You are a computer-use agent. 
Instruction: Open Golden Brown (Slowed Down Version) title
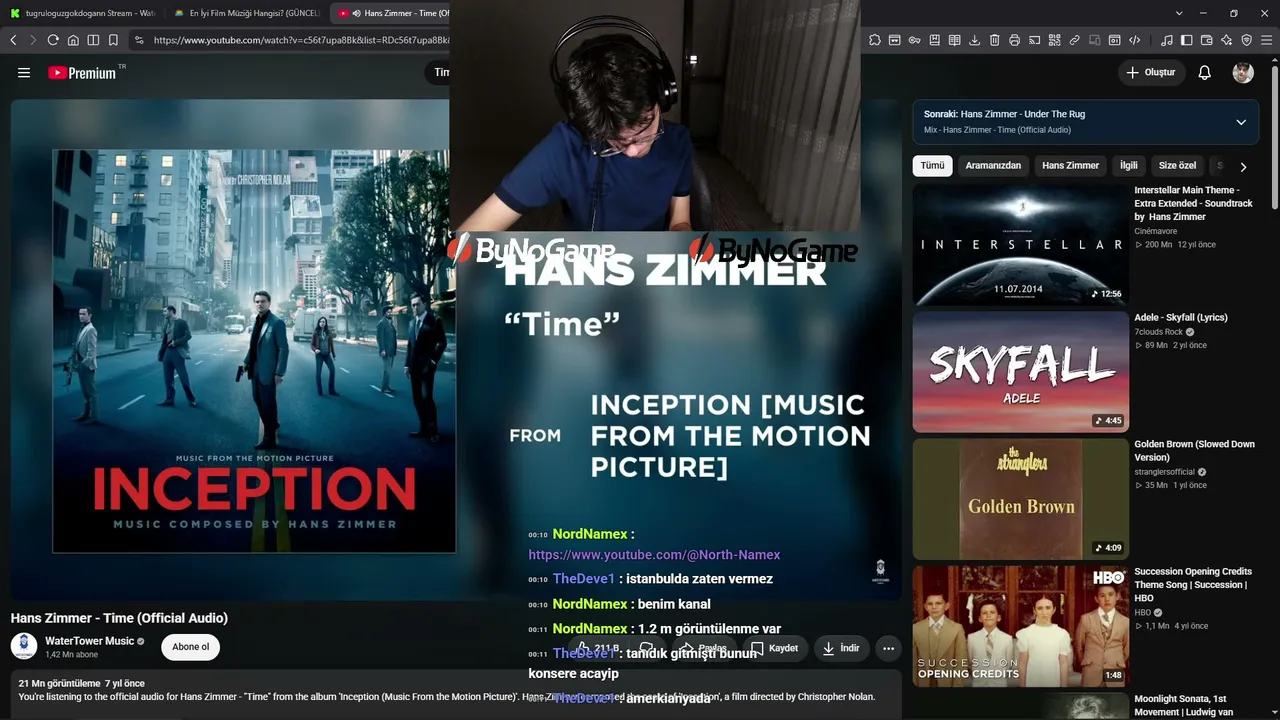click(x=1194, y=451)
